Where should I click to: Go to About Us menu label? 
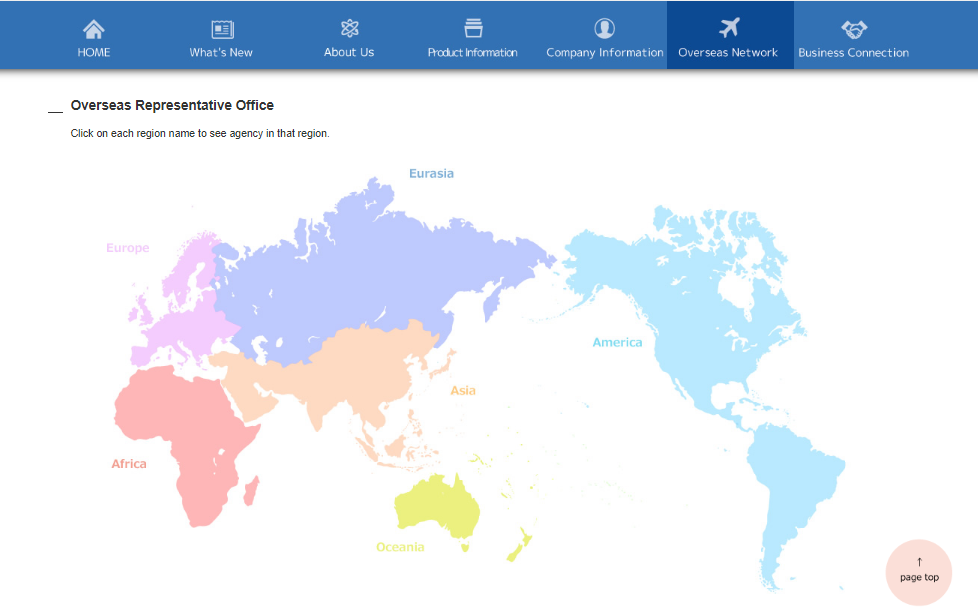349,52
